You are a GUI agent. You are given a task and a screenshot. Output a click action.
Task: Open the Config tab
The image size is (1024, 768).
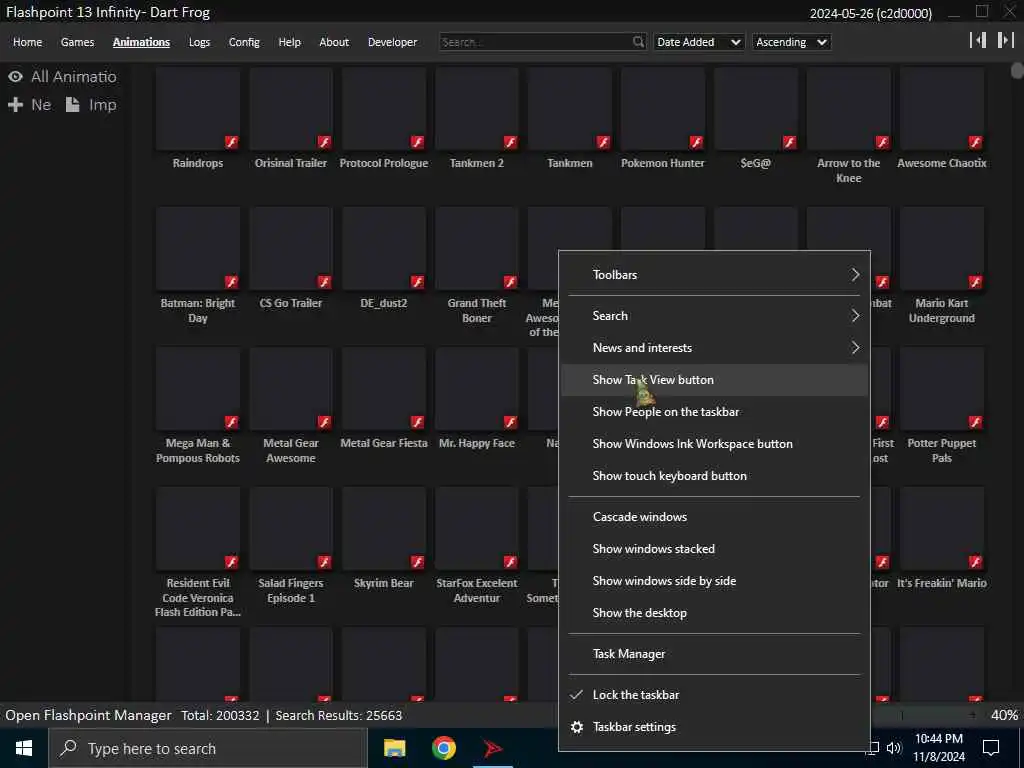244,42
